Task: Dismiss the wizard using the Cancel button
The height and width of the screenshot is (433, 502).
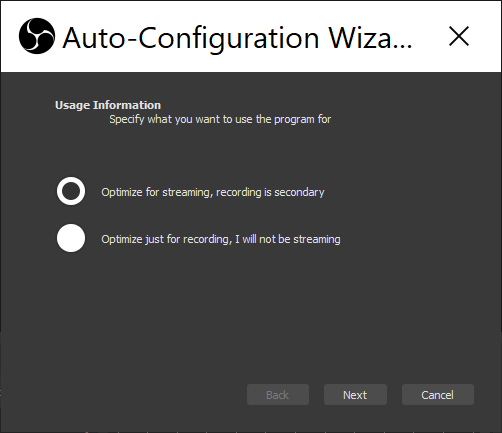Action: pyautogui.click(x=438, y=395)
